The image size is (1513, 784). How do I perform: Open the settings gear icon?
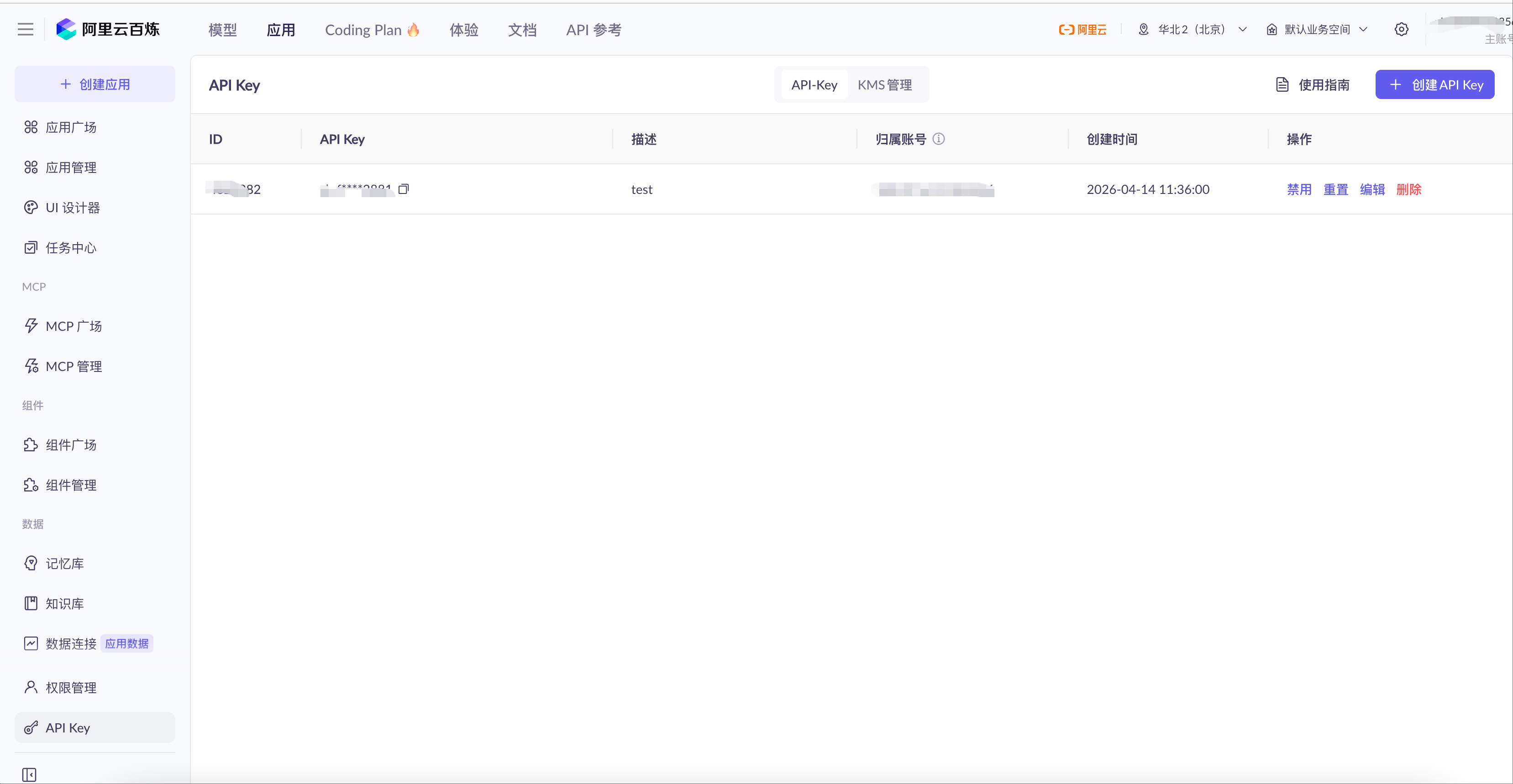(x=1401, y=29)
